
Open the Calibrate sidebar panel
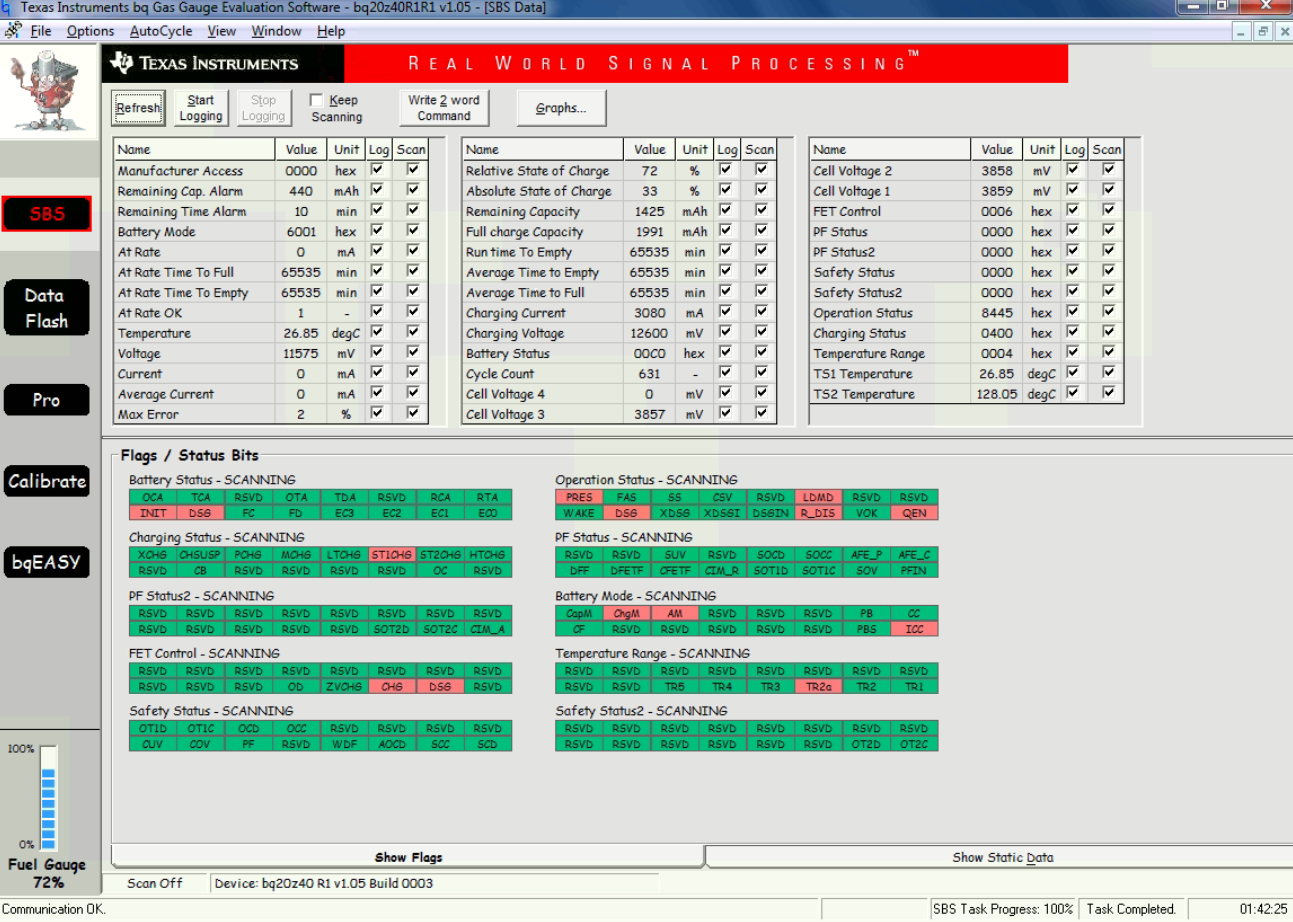pyautogui.click(x=46, y=481)
